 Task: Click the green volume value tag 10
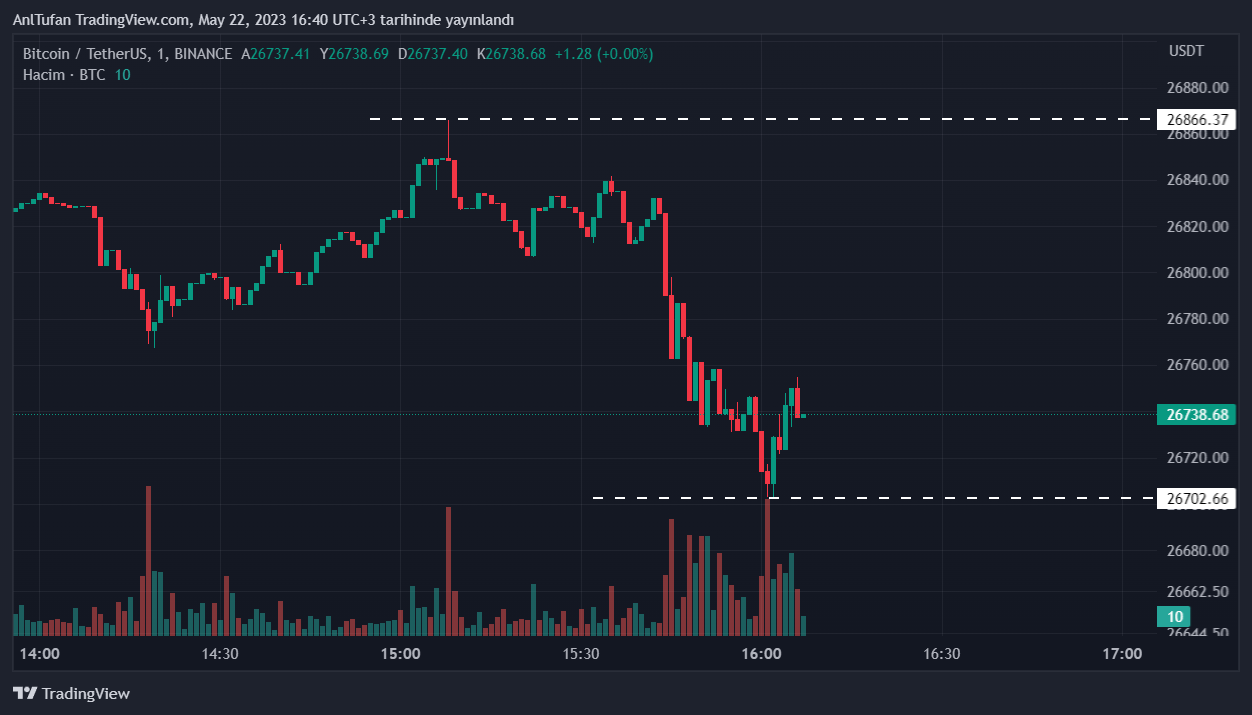(1175, 617)
